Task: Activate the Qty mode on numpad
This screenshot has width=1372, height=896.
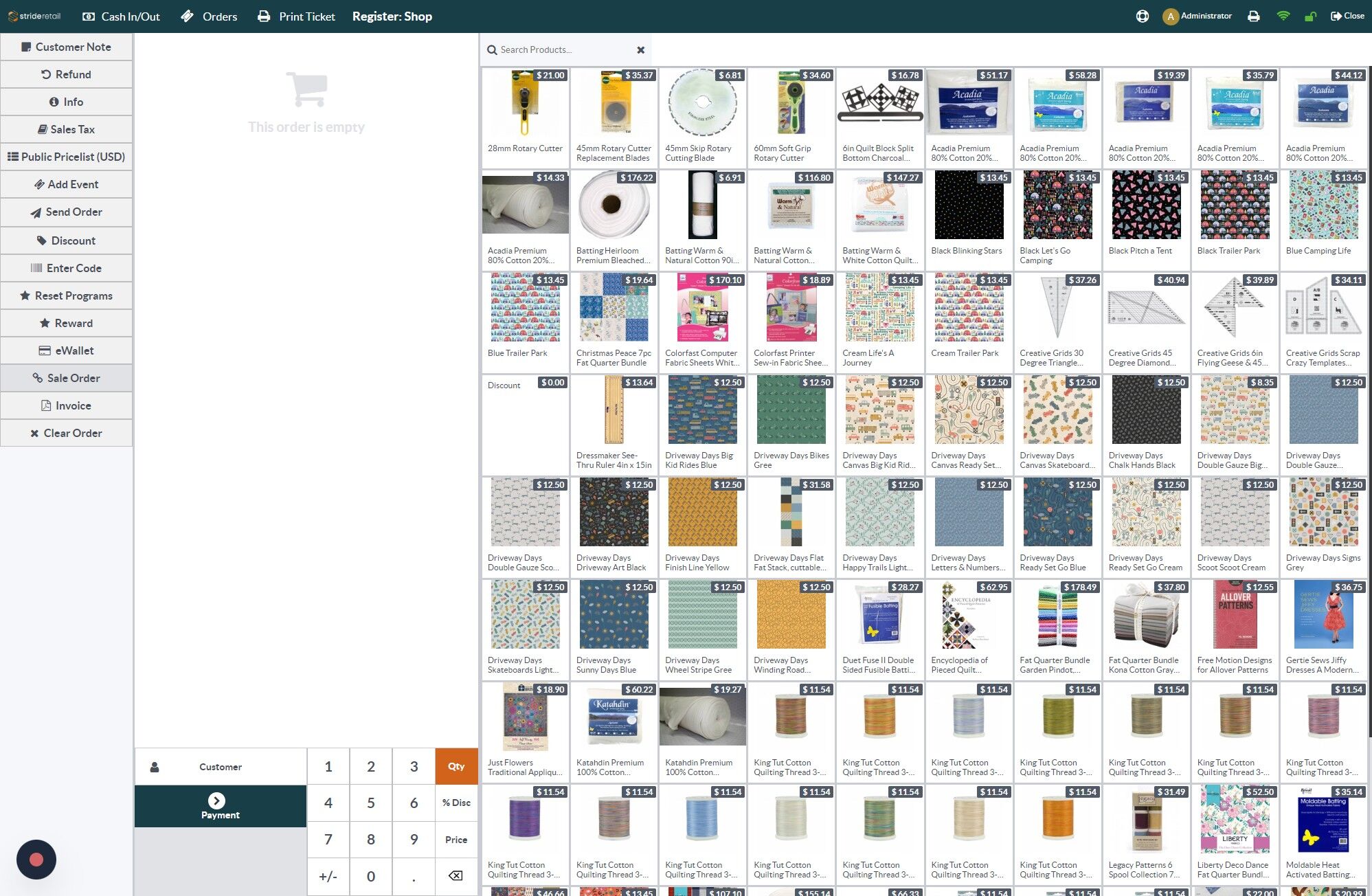Action: point(456,767)
